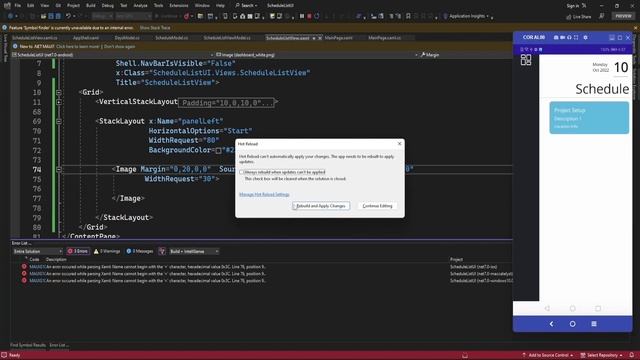Tap the Android back arrow in emulator
Image resolution: width=640 pixels, height=360 pixels.
[551, 324]
